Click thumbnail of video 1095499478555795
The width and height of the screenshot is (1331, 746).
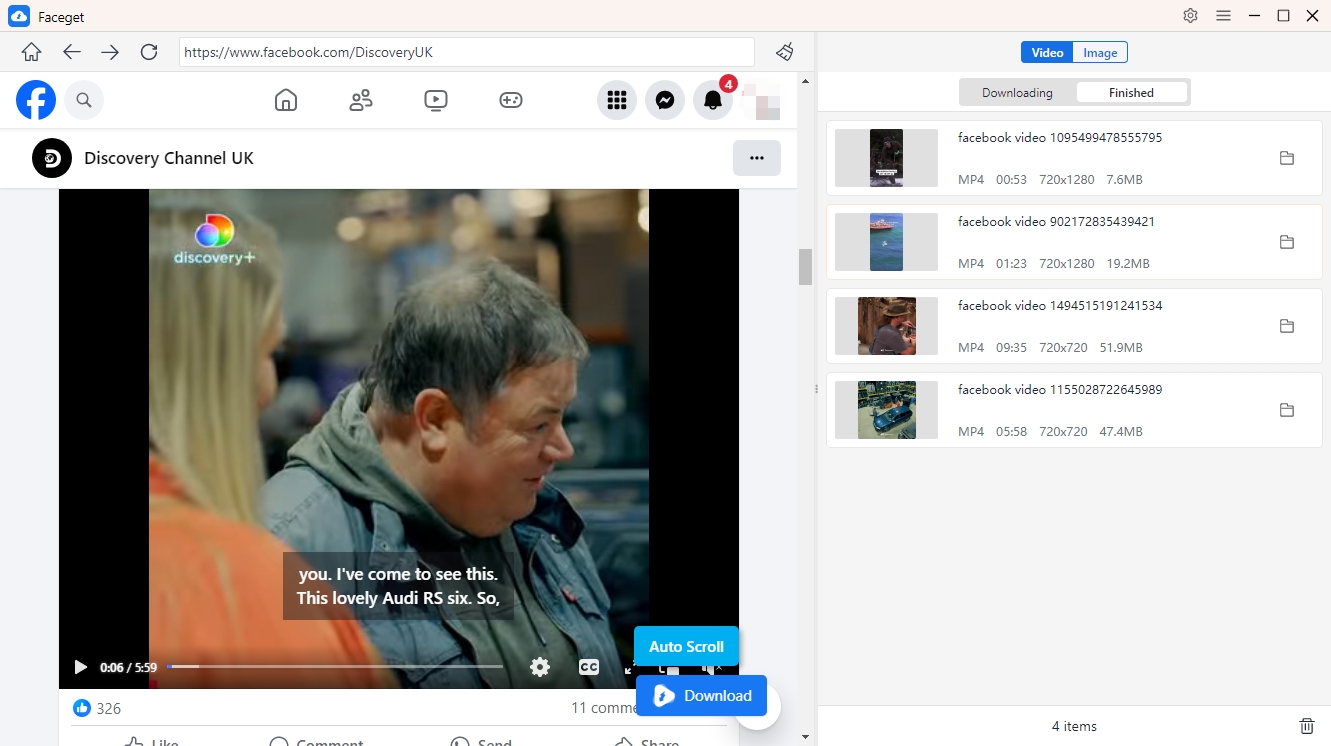[x=886, y=158]
